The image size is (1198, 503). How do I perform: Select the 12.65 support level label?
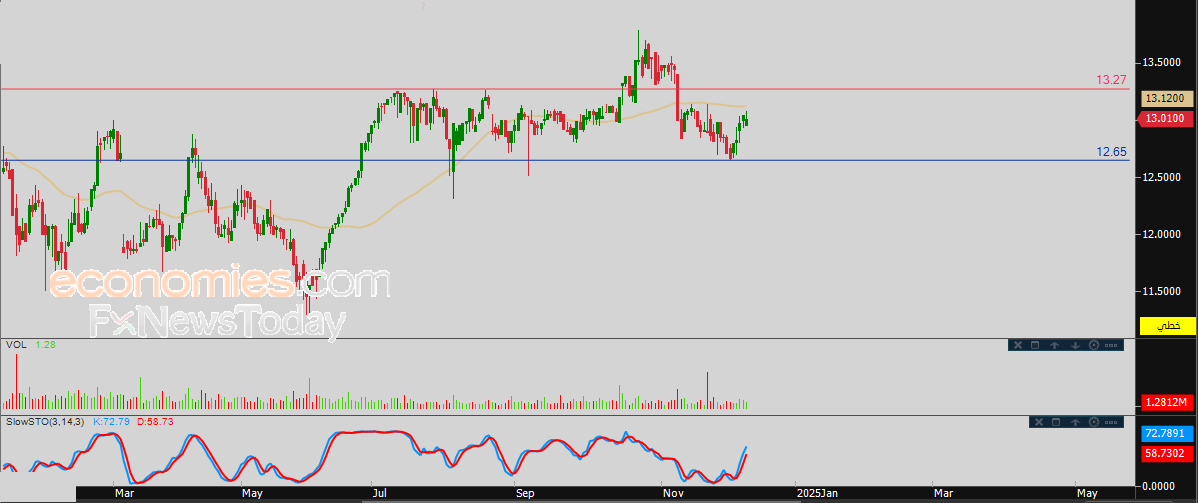tap(1112, 151)
